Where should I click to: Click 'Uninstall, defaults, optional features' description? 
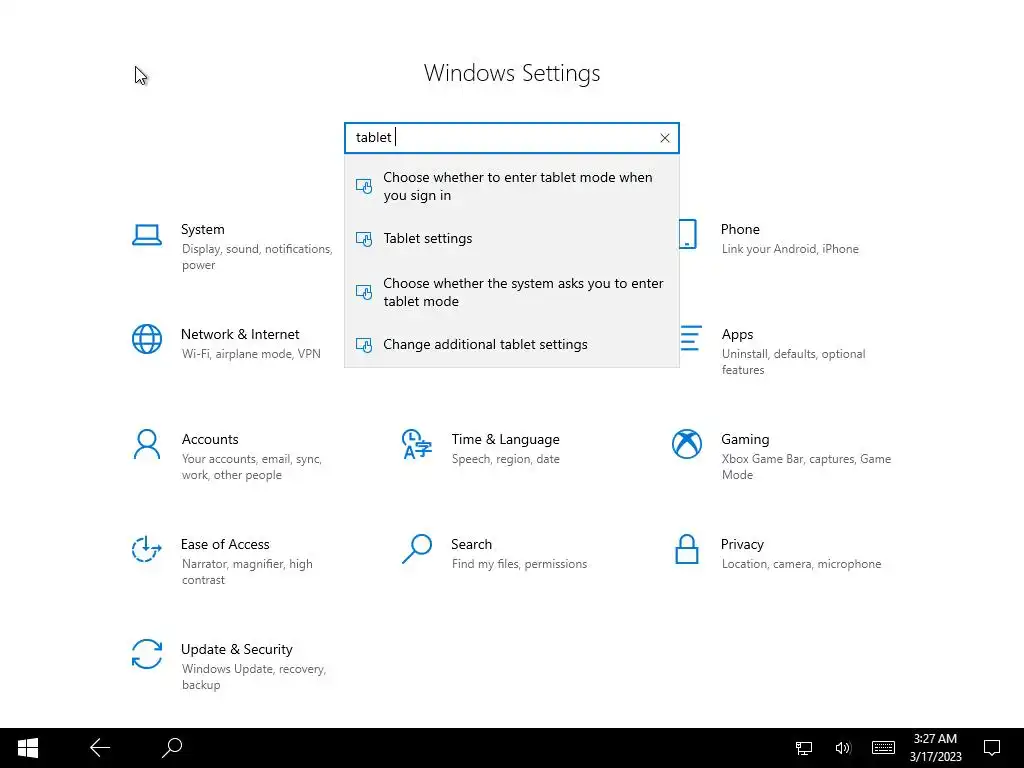[x=793, y=362]
